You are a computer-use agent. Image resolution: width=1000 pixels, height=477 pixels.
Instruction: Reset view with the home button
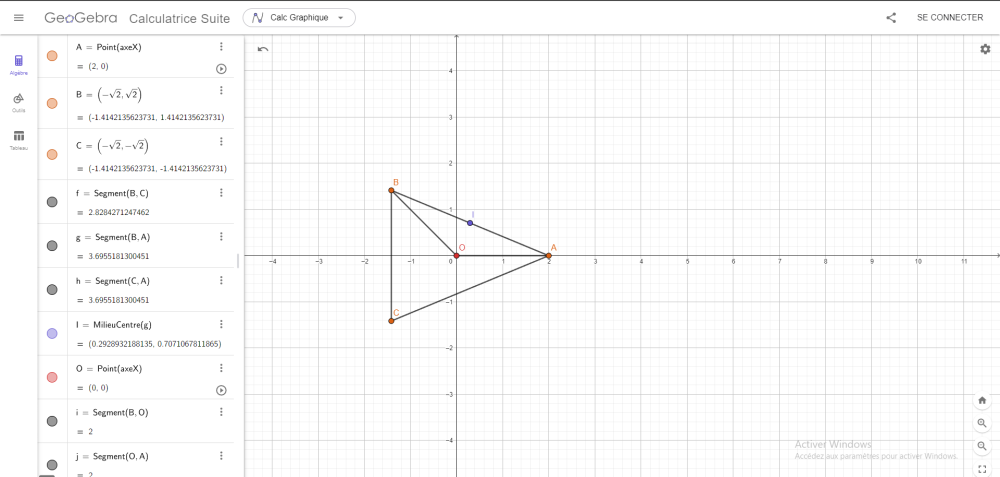[x=983, y=401]
